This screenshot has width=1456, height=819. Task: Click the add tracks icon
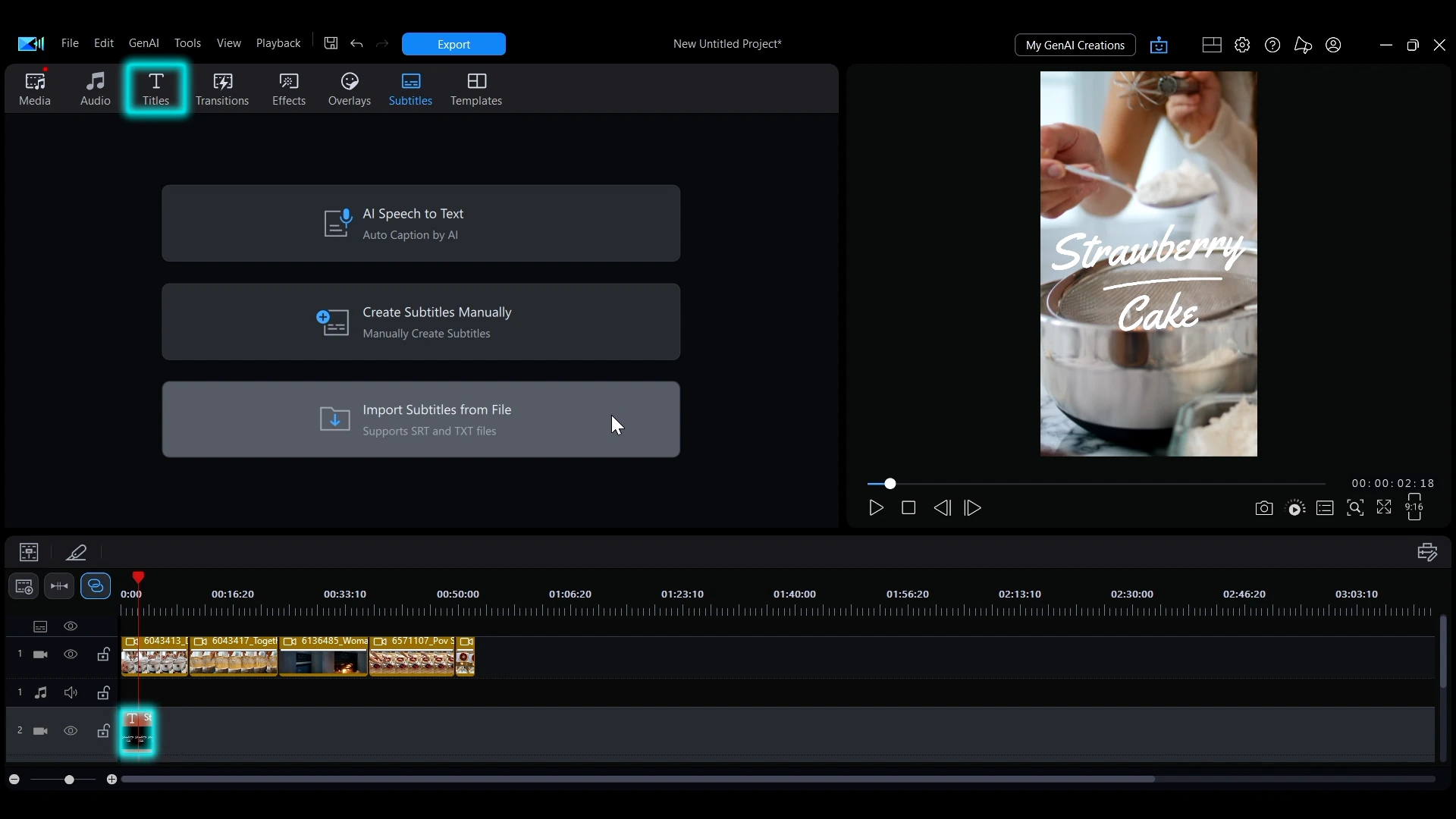(x=24, y=586)
